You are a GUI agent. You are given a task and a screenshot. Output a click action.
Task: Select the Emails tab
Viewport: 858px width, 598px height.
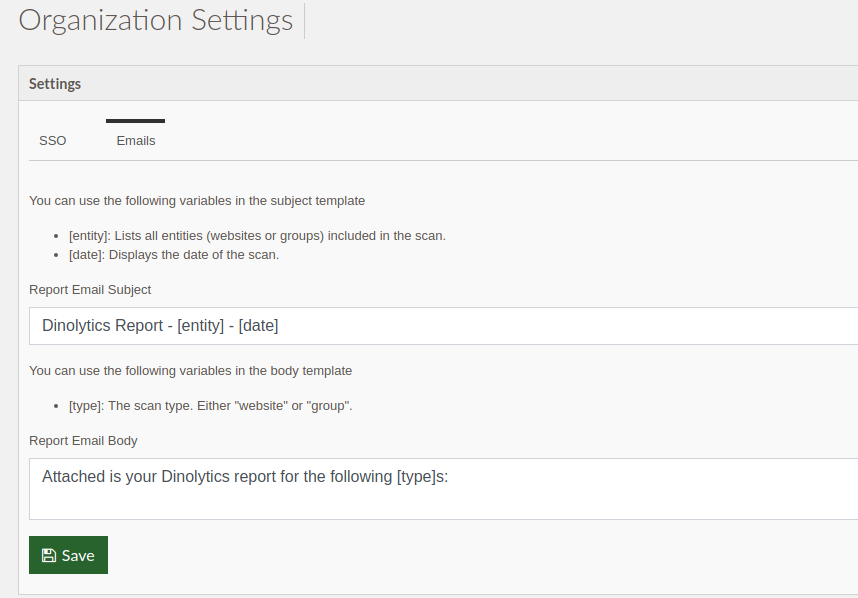click(x=136, y=141)
